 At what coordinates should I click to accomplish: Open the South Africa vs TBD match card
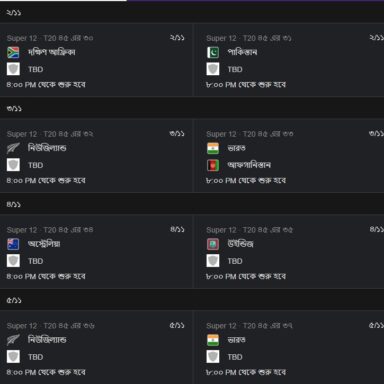(96, 61)
